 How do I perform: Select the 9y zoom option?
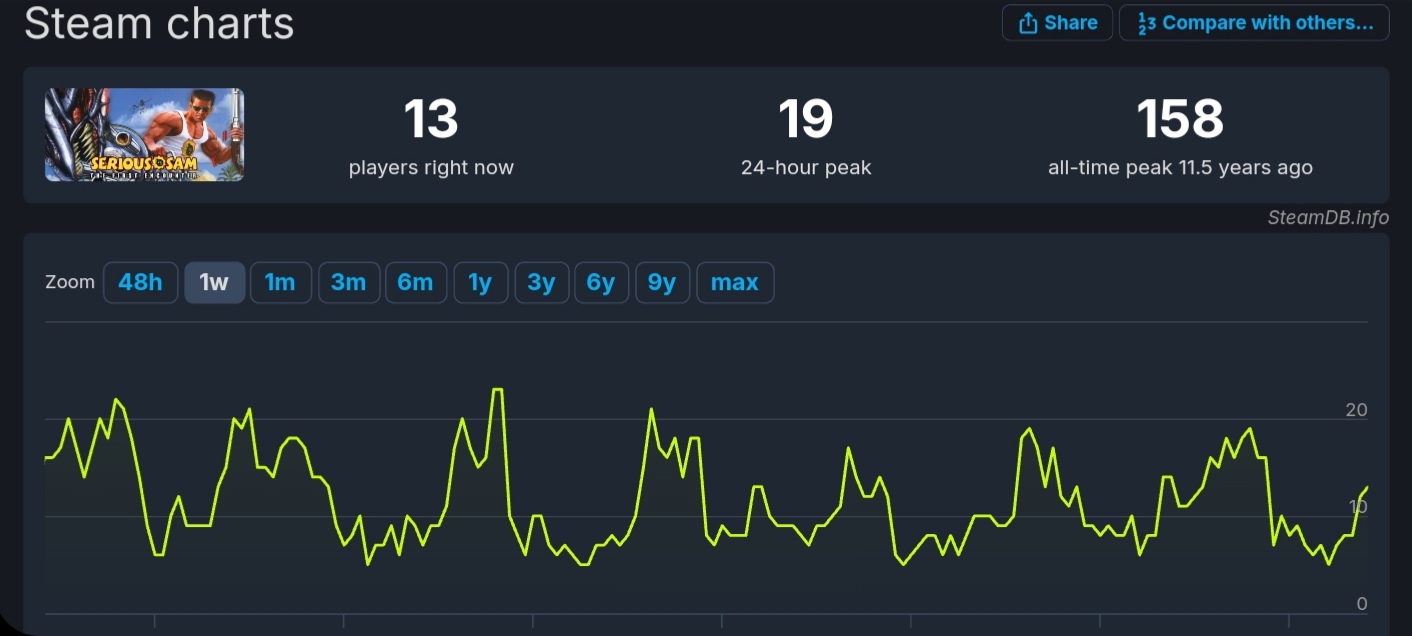(662, 282)
